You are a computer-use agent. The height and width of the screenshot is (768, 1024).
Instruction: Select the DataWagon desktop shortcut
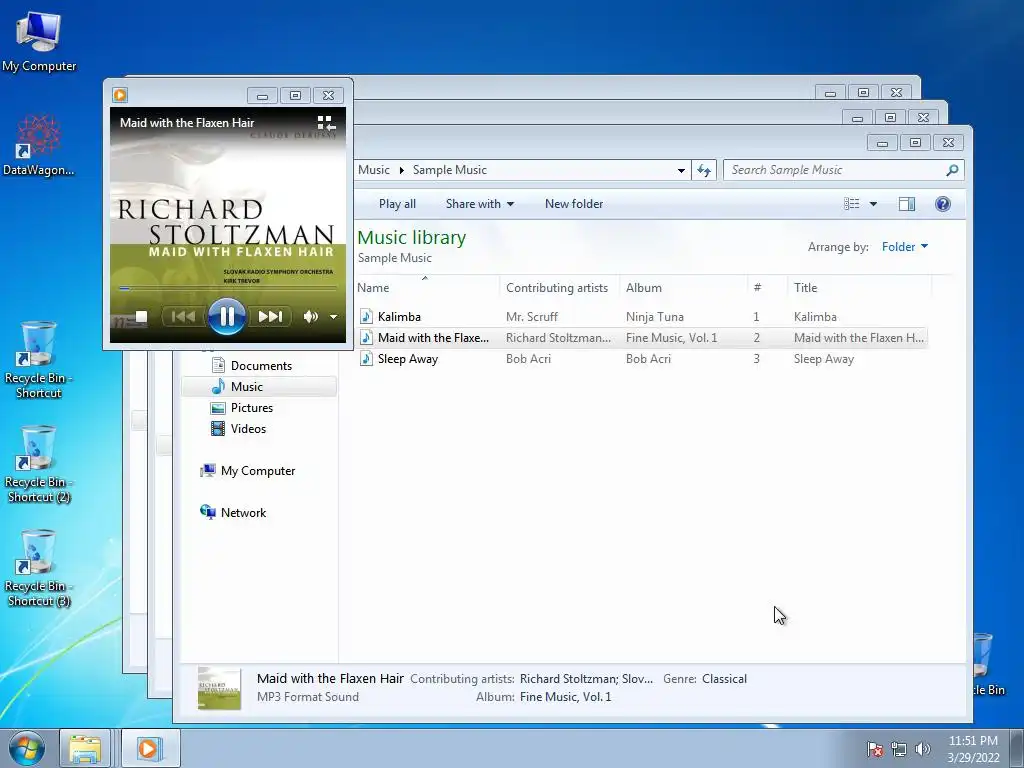click(39, 146)
